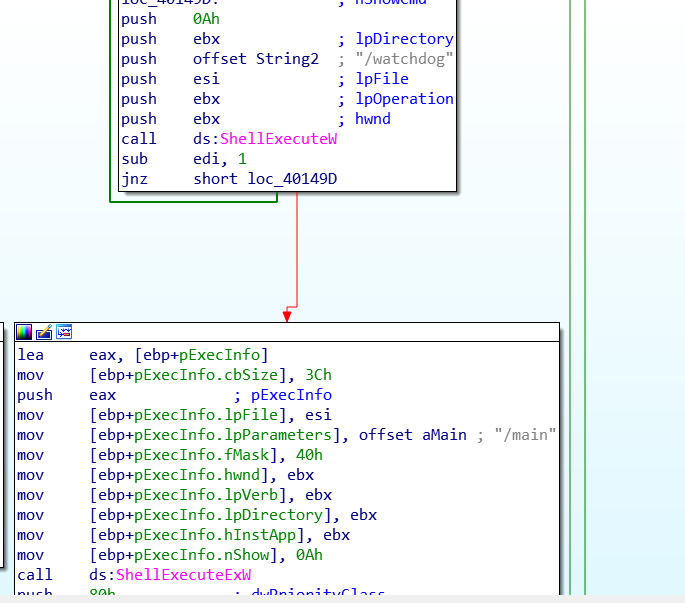Click the "/main" string comment
This screenshot has width=685, height=603.
(525, 435)
